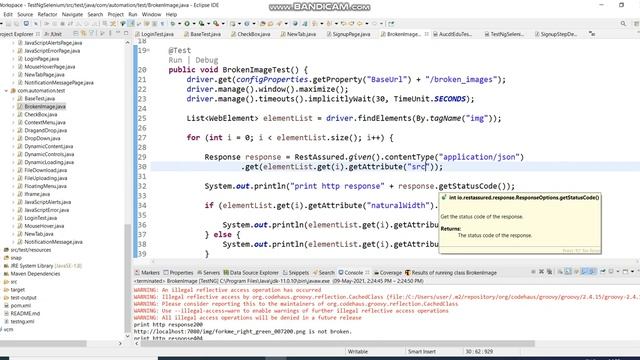Select pom.xml in Project Explorer
The width and height of the screenshot is (640, 360).
[20, 306]
